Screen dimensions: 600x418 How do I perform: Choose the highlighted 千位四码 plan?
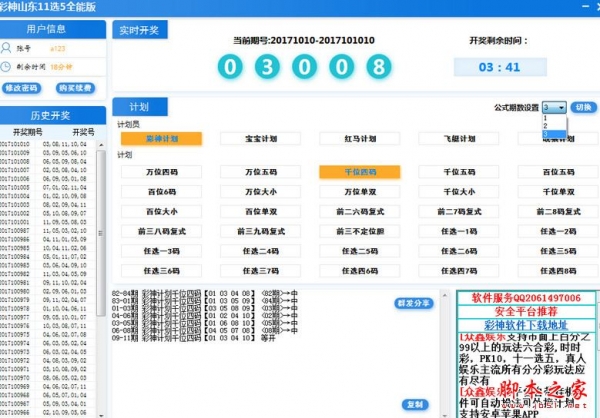point(360,172)
